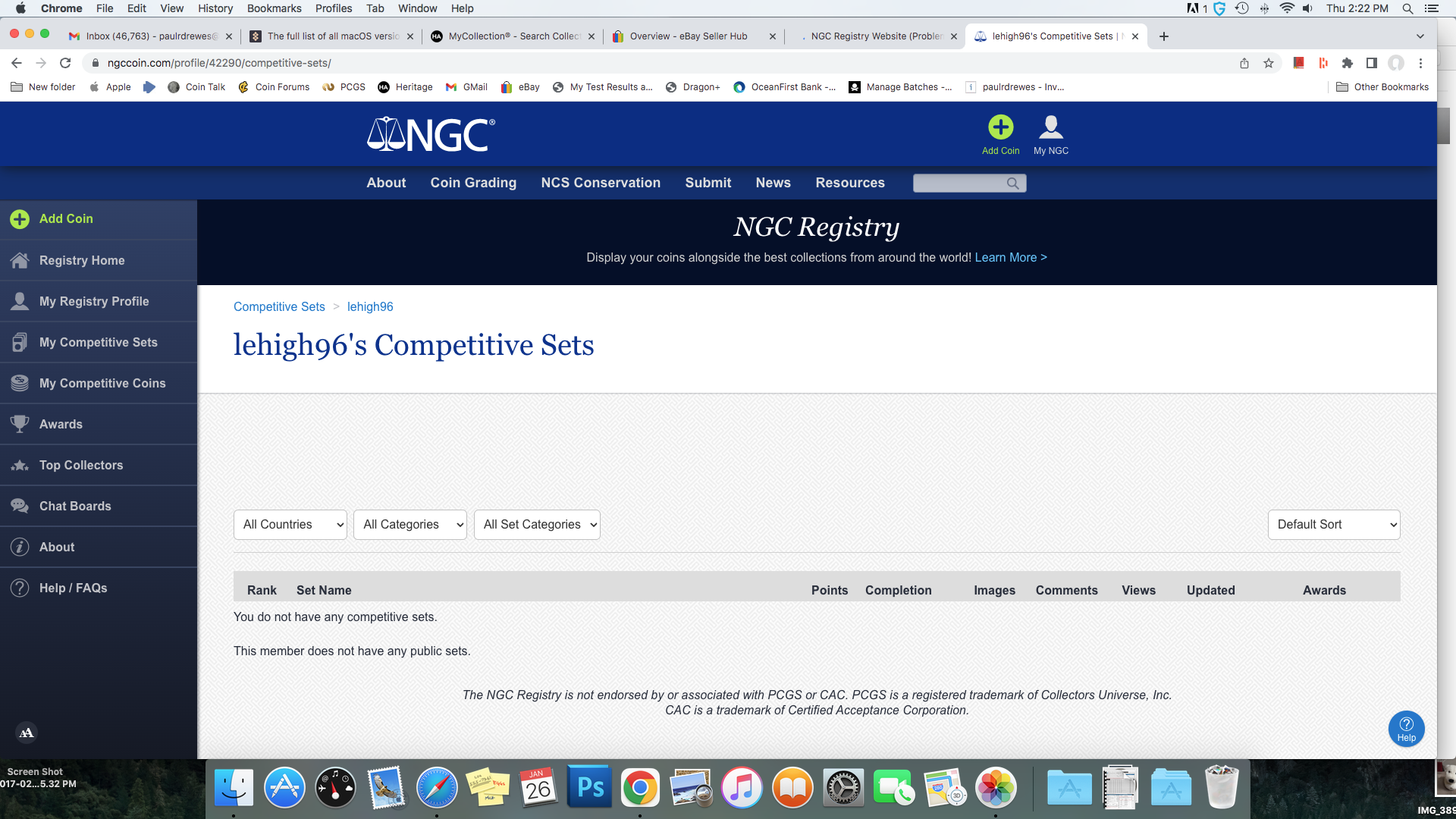The height and width of the screenshot is (819, 1456).
Task: Open the Coin Talk bookmark
Action: [196, 87]
